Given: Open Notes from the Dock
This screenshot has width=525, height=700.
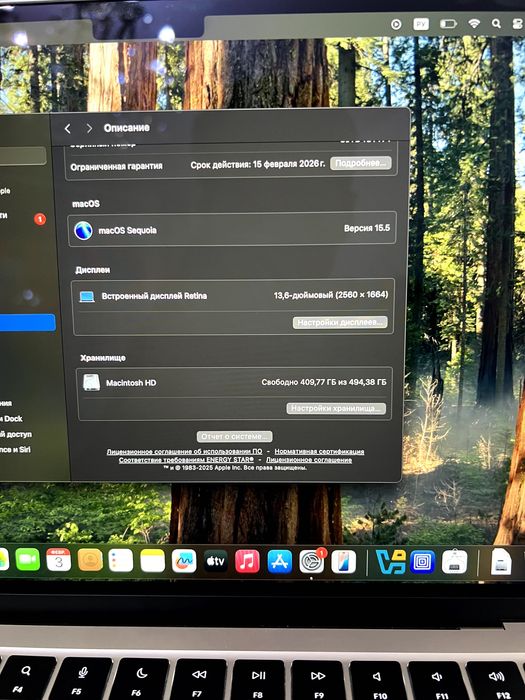Looking at the screenshot, I should pyautogui.click(x=153, y=561).
